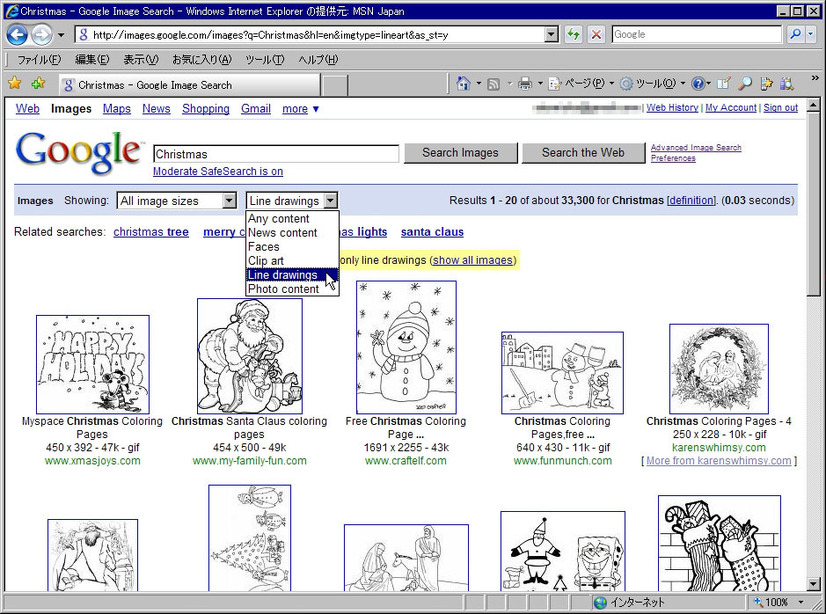Click the Add to Favorites icon

pos(38,83)
